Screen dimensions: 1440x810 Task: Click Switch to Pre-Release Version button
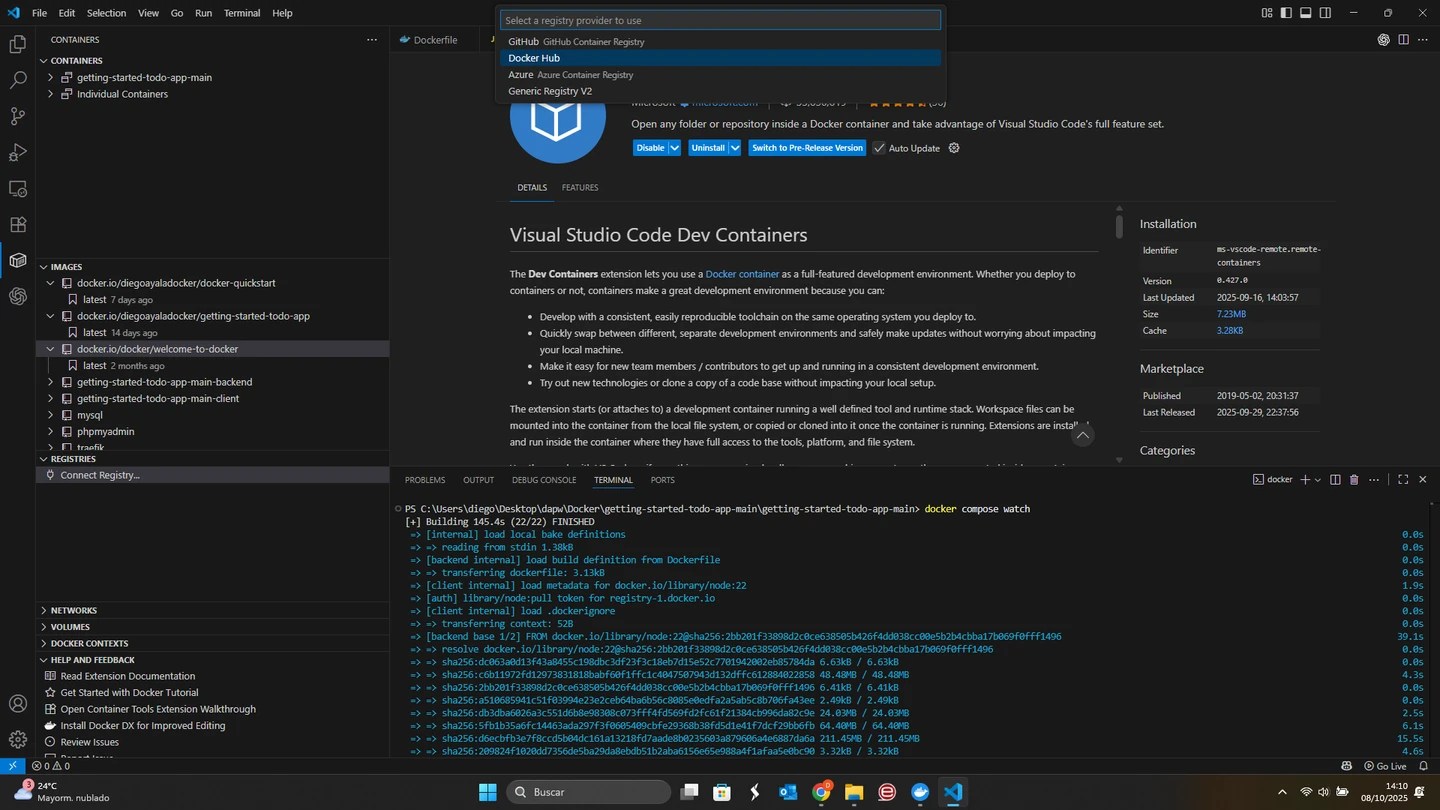807,148
